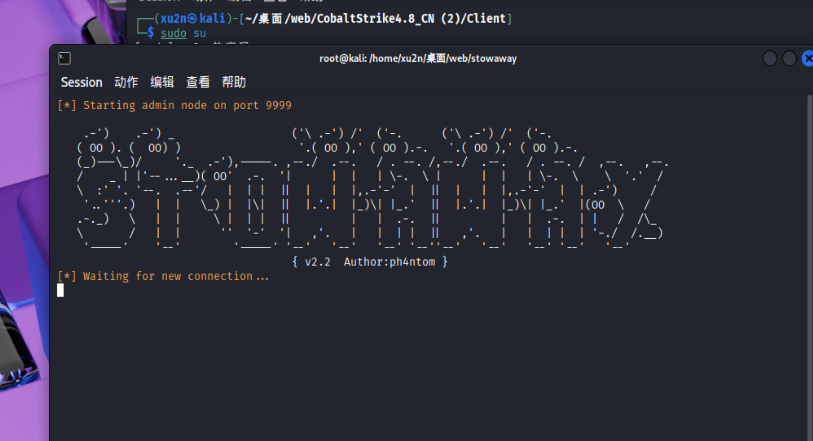
Task: Click the terminal icon in the title bar
Action: pos(64,59)
